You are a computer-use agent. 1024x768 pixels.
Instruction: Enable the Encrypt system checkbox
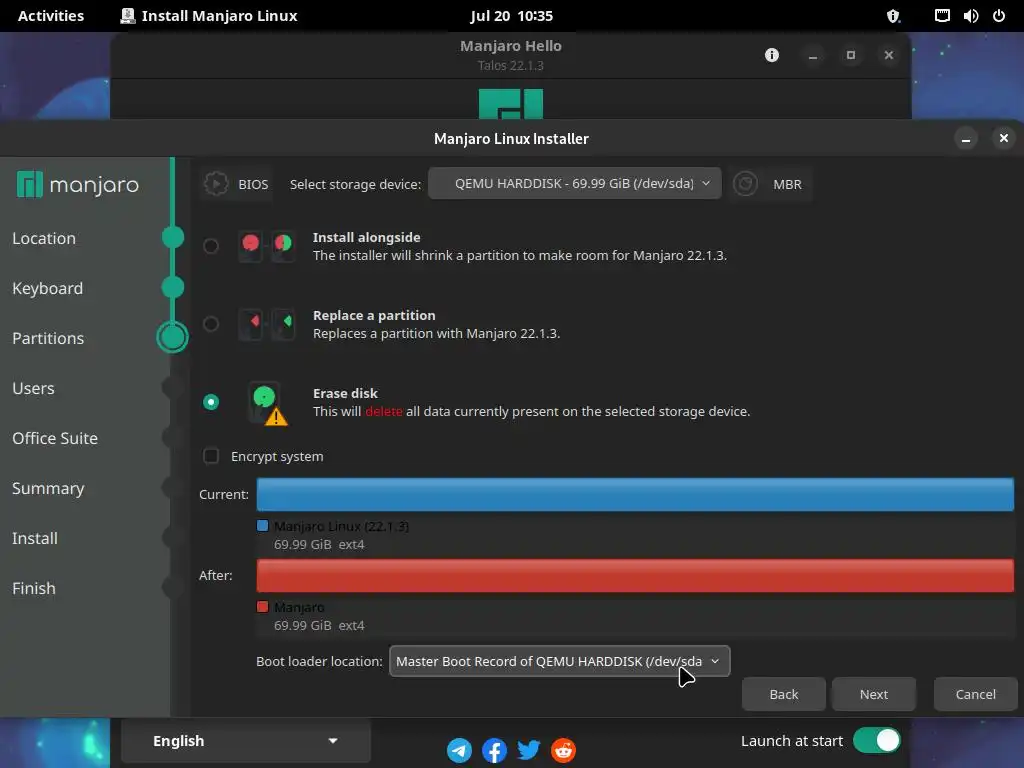click(211, 456)
